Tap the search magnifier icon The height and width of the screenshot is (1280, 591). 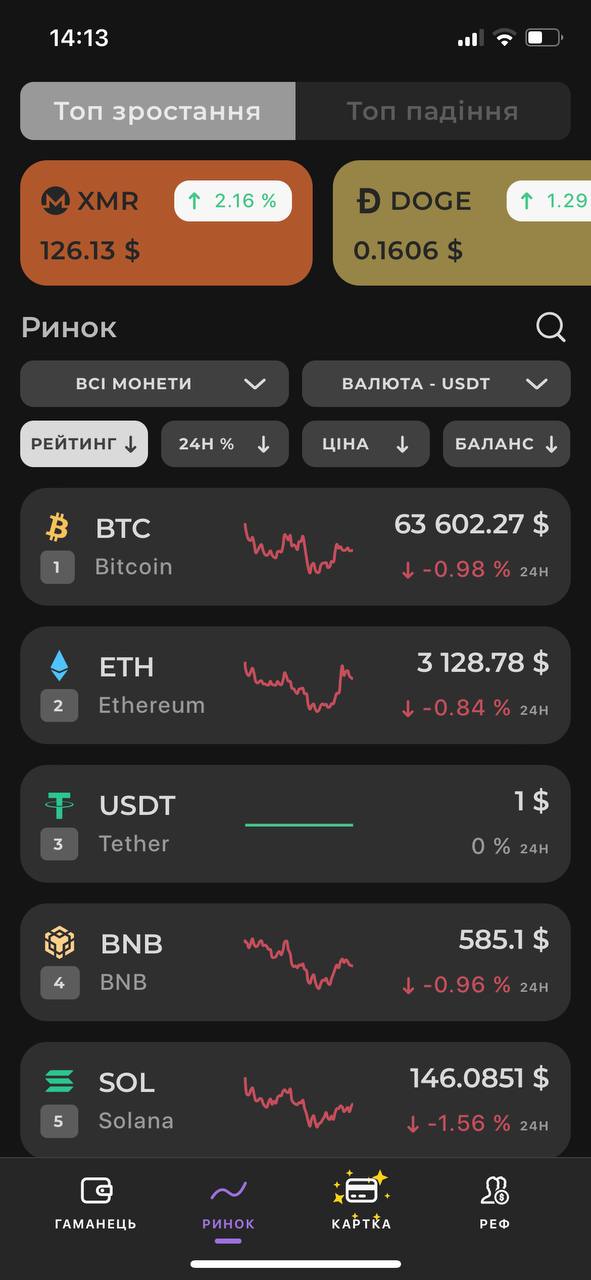click(550, 327)
